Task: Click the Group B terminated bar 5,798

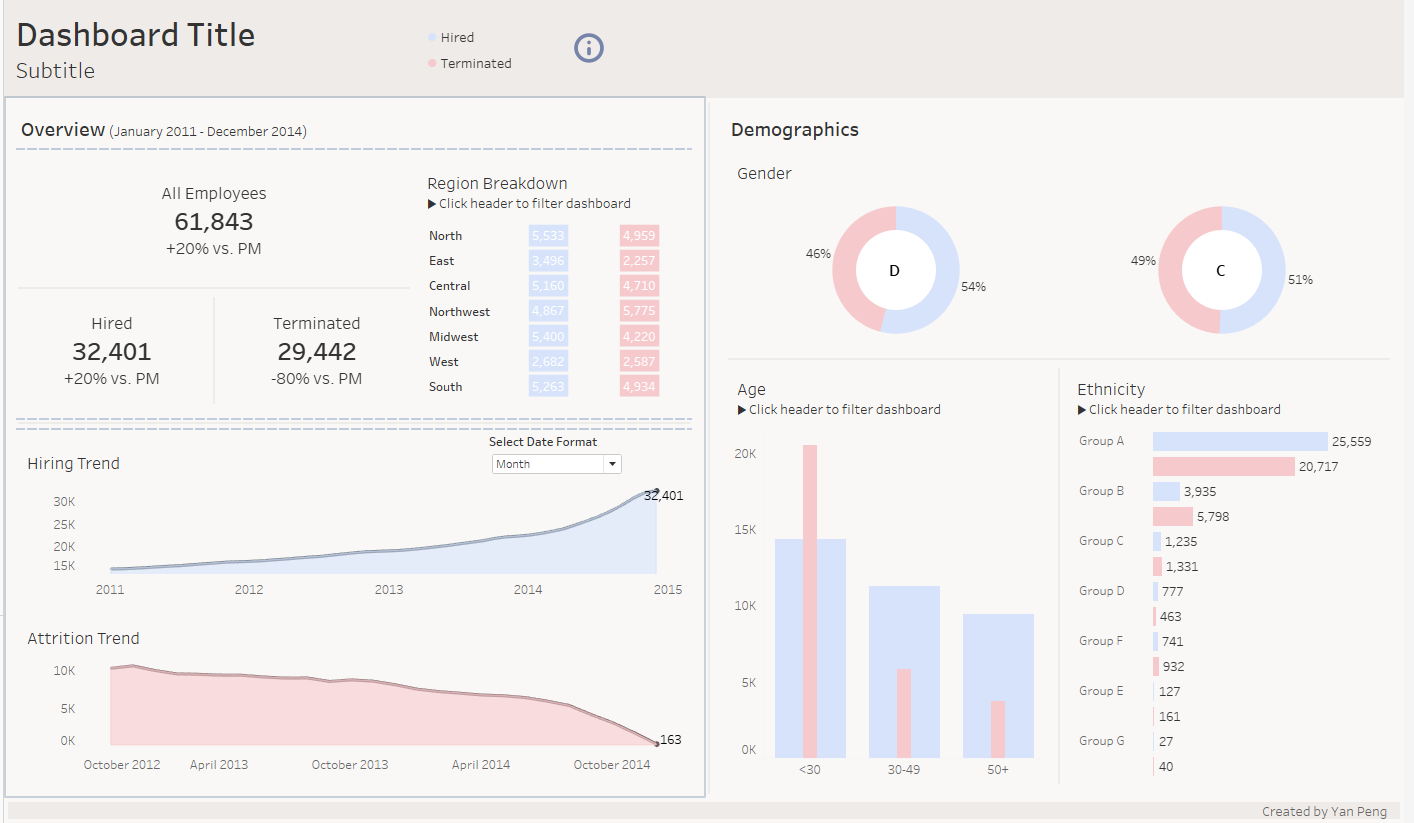Action: pyautogui.click(x=1173, y=516)
